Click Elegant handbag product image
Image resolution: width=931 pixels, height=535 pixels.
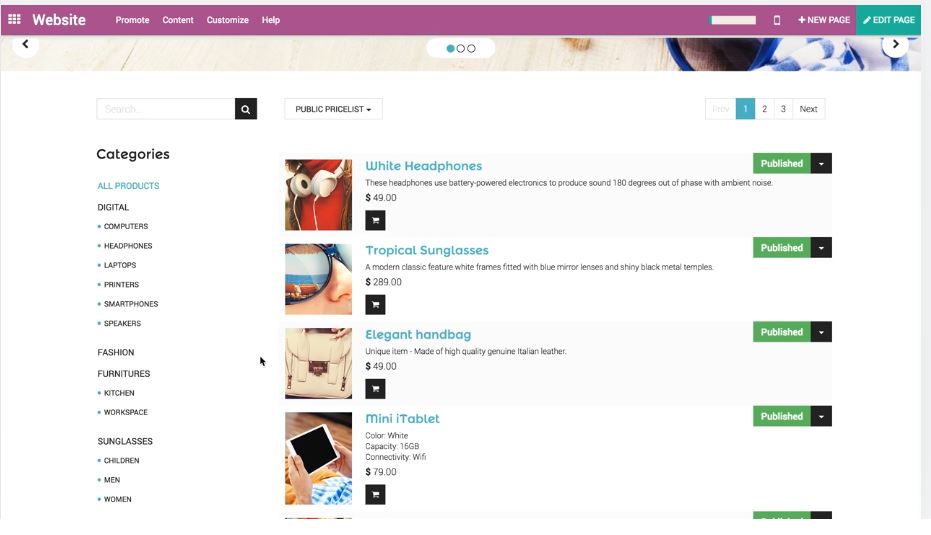[x=318, y=363]
